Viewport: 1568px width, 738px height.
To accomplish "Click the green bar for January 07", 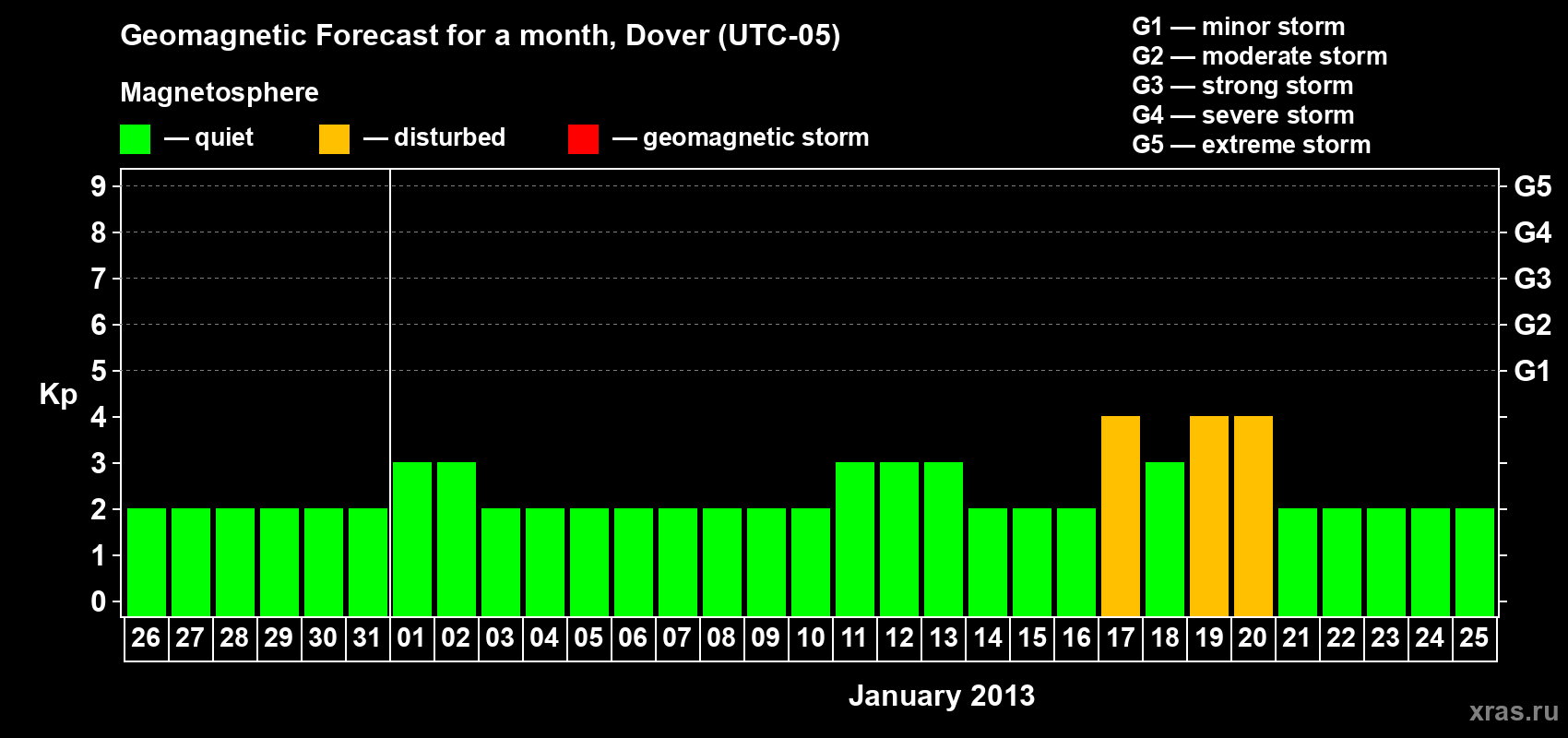I will click(678, 562).
